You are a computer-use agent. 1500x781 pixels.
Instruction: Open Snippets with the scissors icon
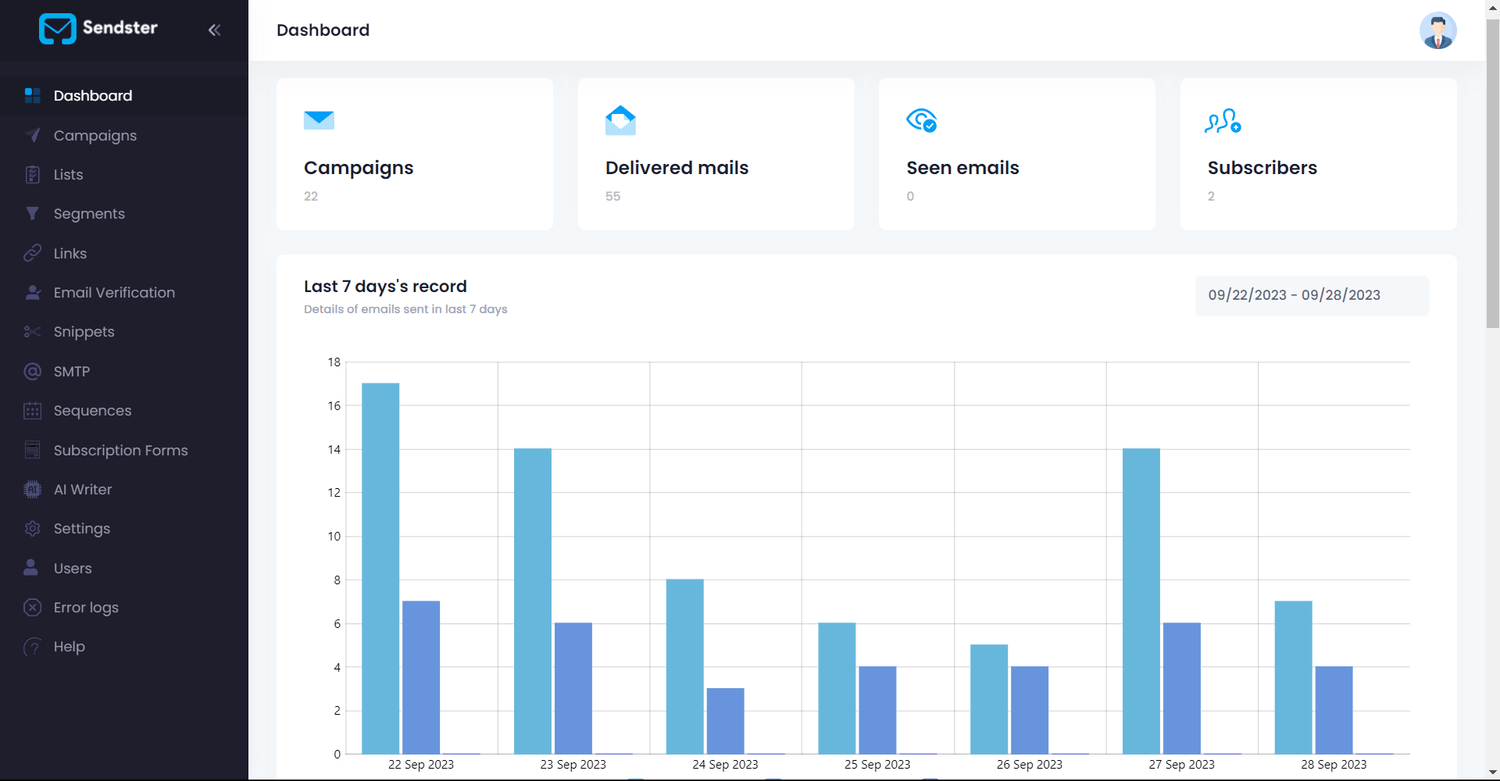(x=33, y=331)
